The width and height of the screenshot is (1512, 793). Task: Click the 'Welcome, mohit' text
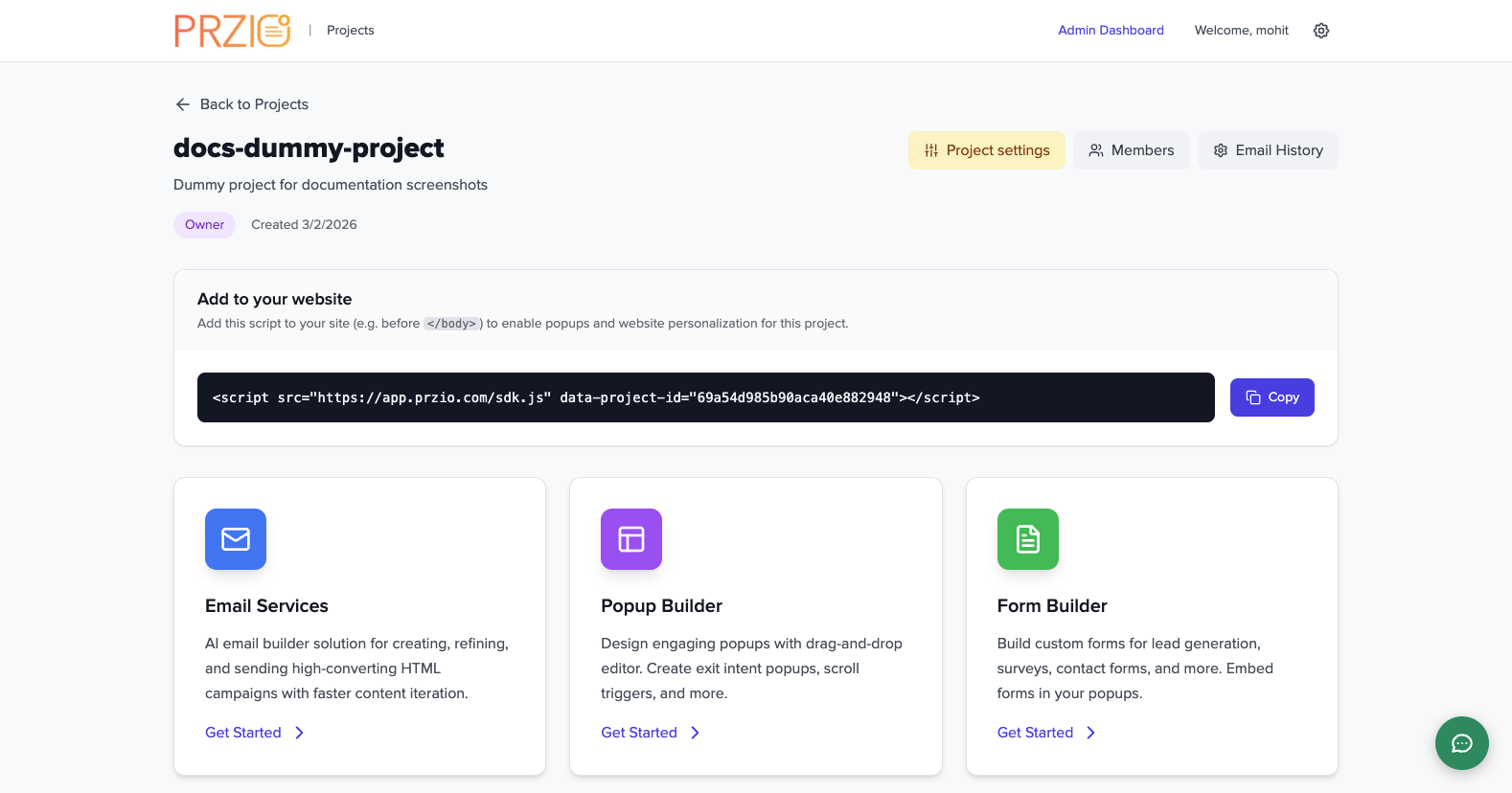pyautogui.click(x=1242, y=31)
